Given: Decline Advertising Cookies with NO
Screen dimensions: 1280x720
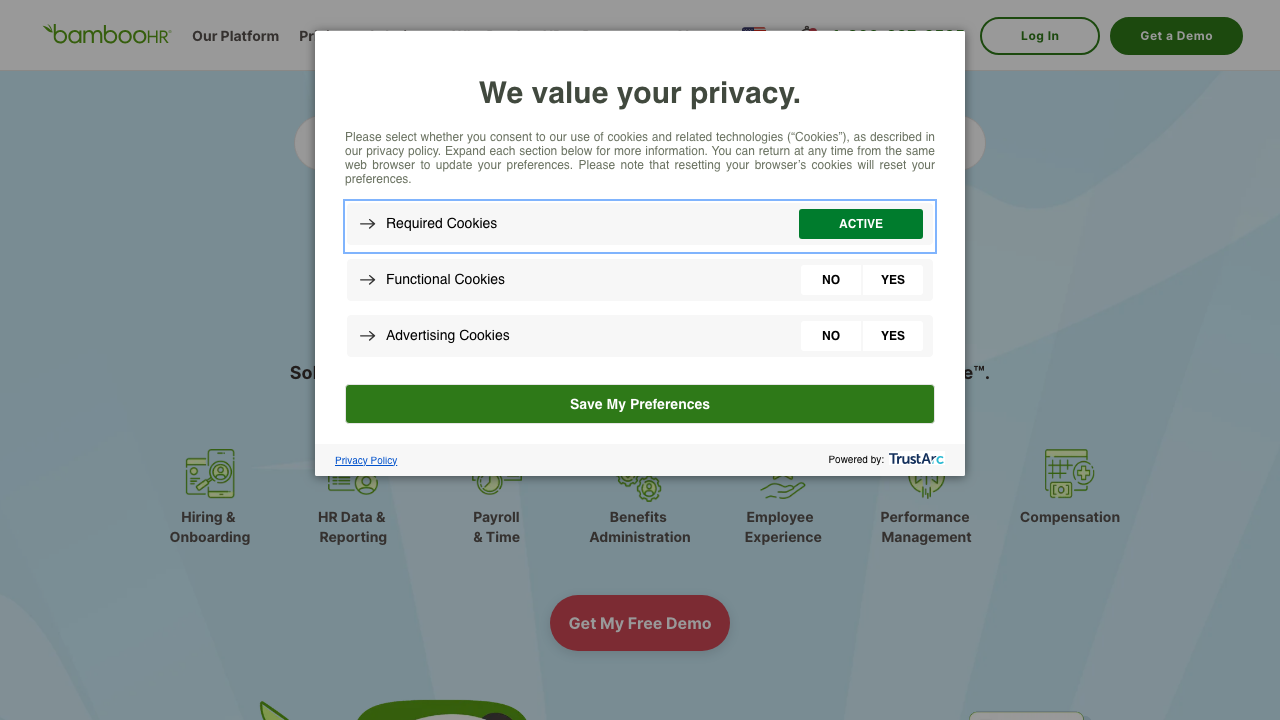Looking at the screenshot, I should tap(831, 335).
